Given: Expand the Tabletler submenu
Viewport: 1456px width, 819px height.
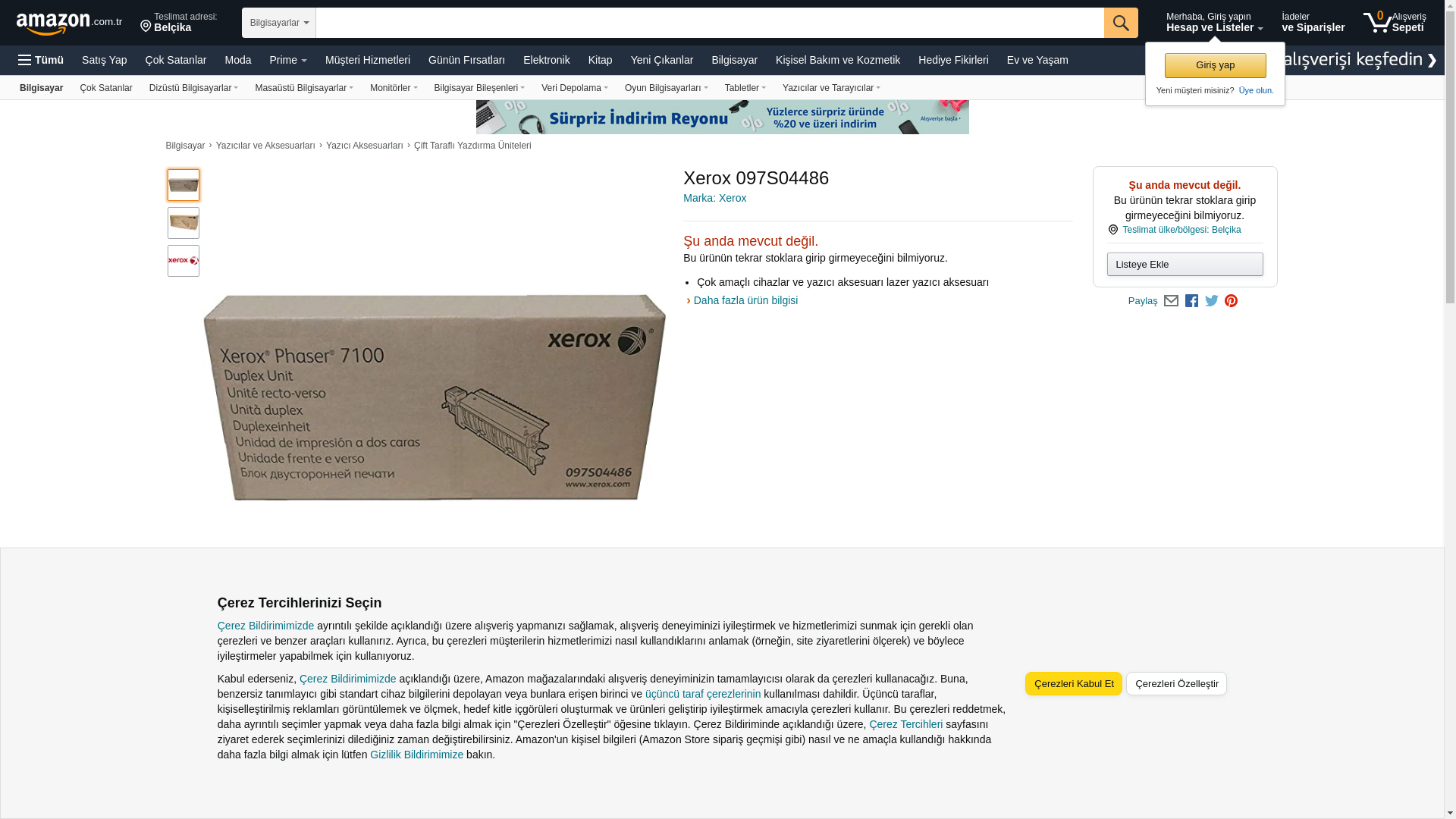Looking at the screenshot, I should coord(745,88).
